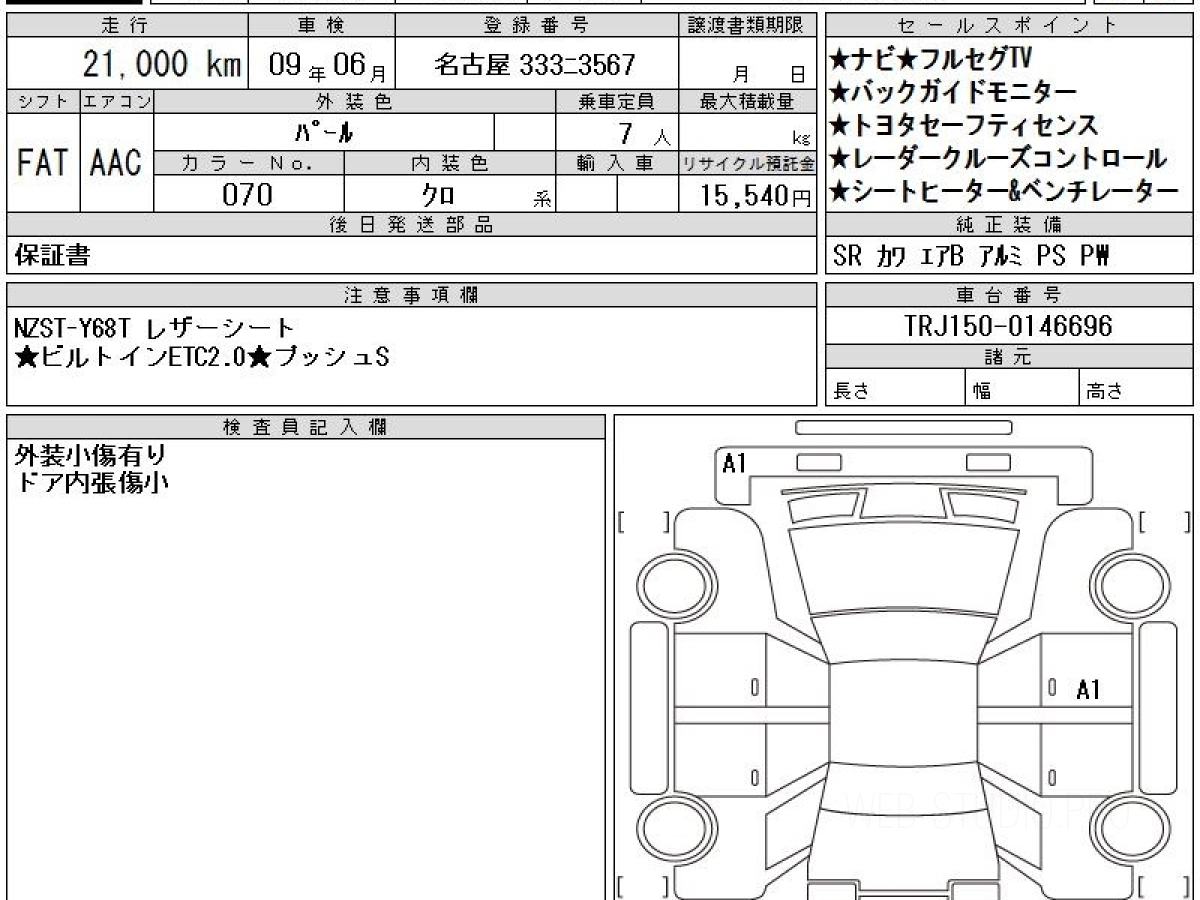Click the NZST-Y68T レザーシート note
Viewport: 1200px width, 900px height.
(155, 327)
